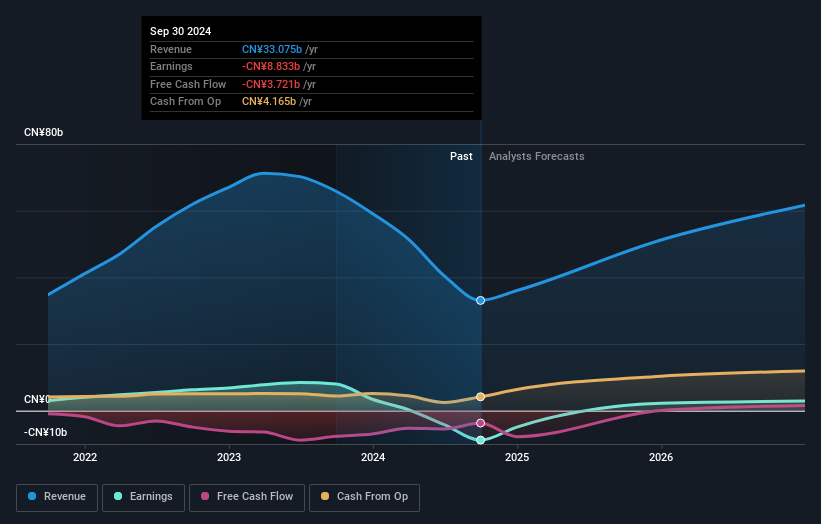
Task: Select the orange Cash From Op data point
Action: point(481,397)
